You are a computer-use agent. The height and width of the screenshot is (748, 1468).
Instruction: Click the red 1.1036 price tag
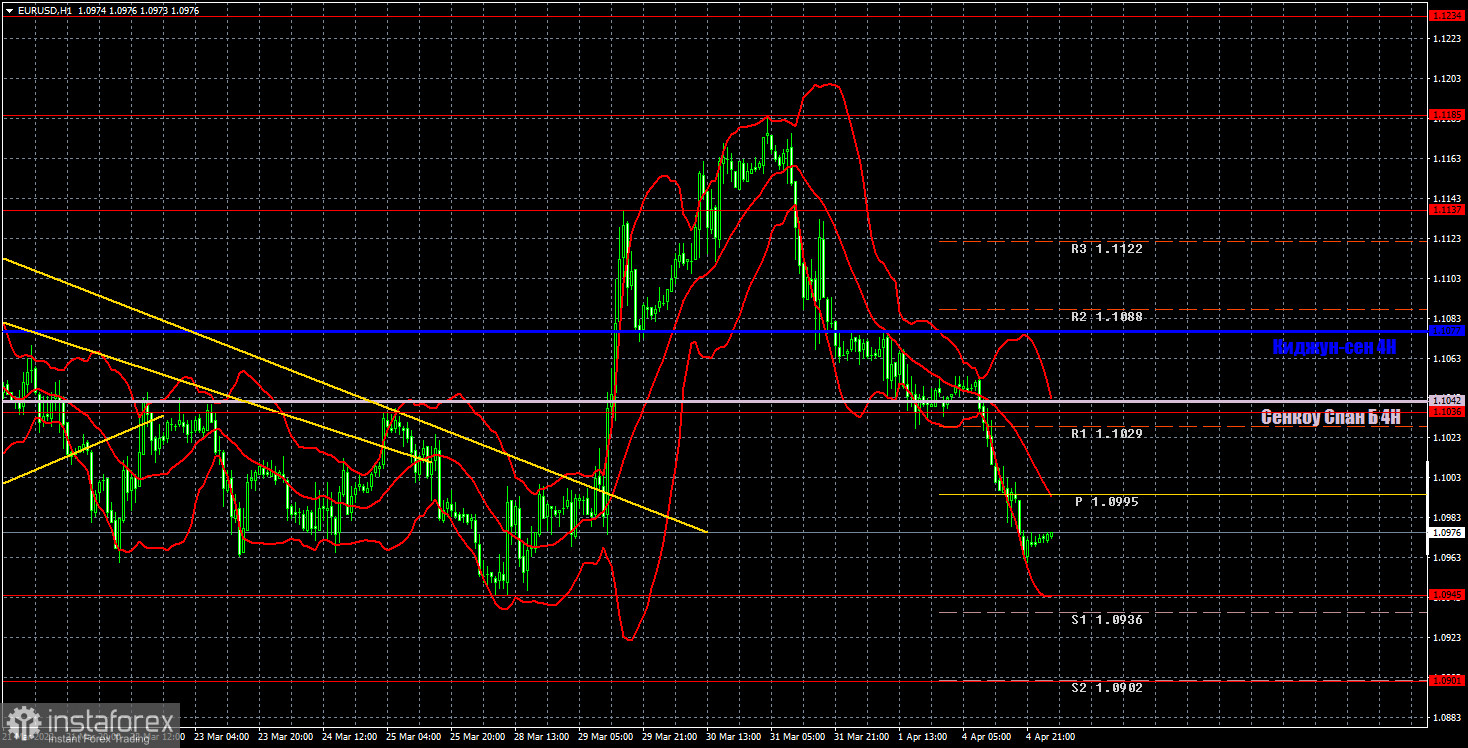(1448, 411)
